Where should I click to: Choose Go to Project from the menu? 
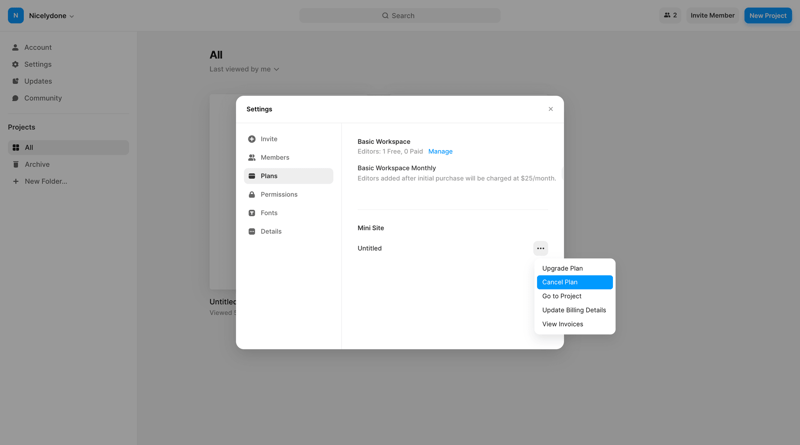[574, 296]
